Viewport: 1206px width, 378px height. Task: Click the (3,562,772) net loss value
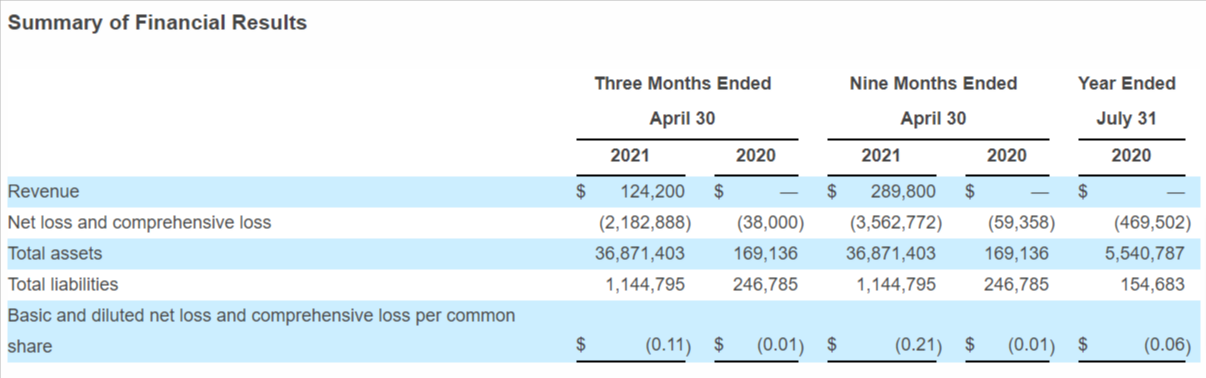[896, 222]
